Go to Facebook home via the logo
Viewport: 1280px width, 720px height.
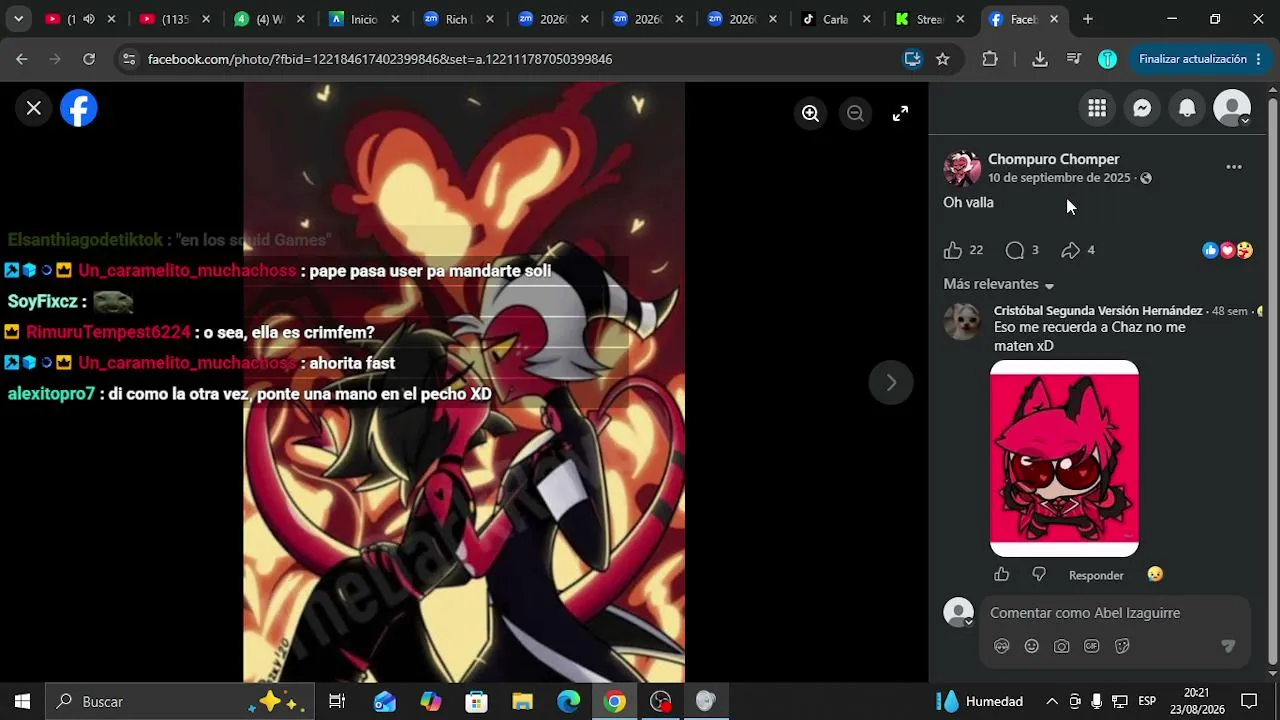click(79, 108)
